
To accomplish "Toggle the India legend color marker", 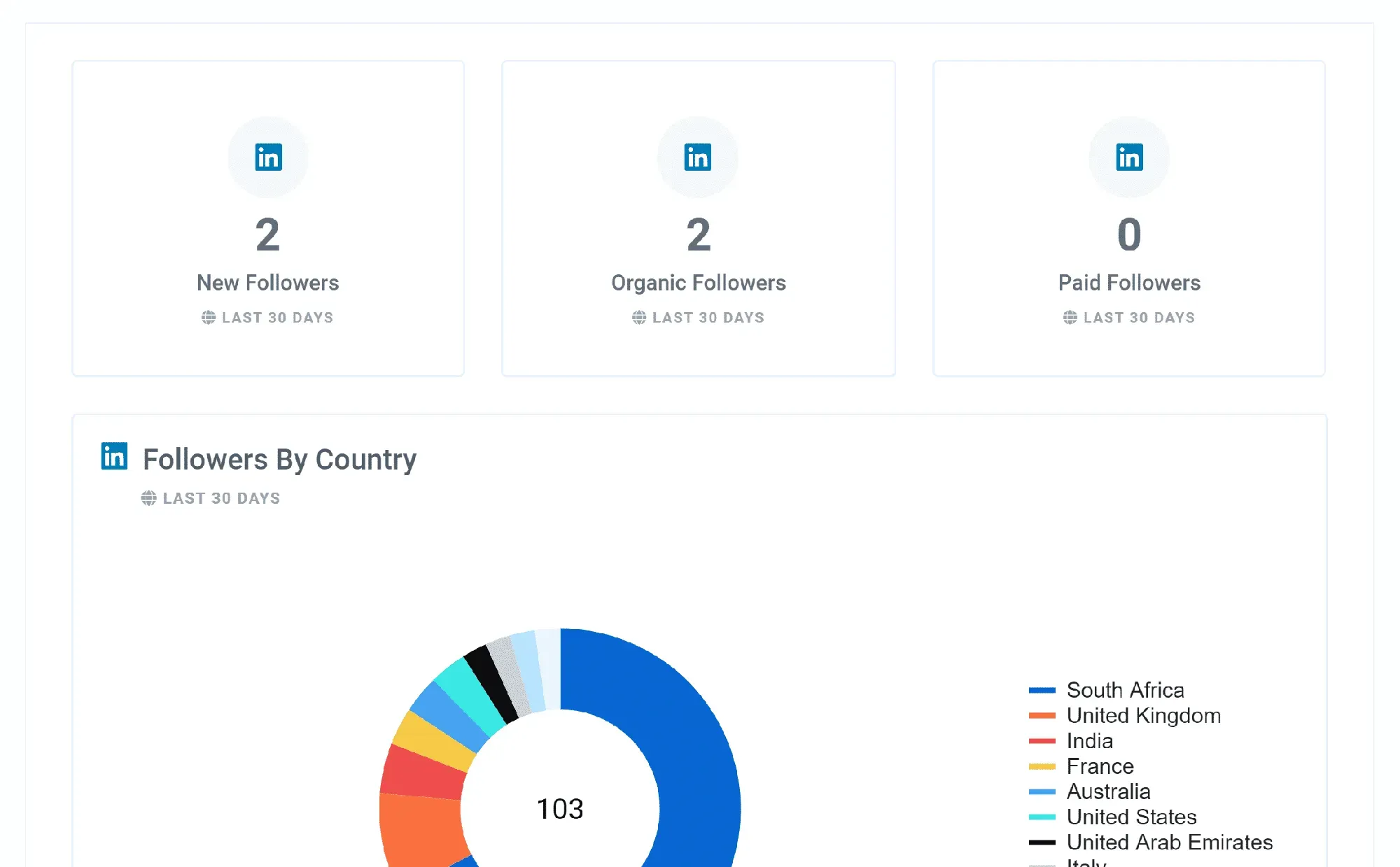I will coord(1042,741).
